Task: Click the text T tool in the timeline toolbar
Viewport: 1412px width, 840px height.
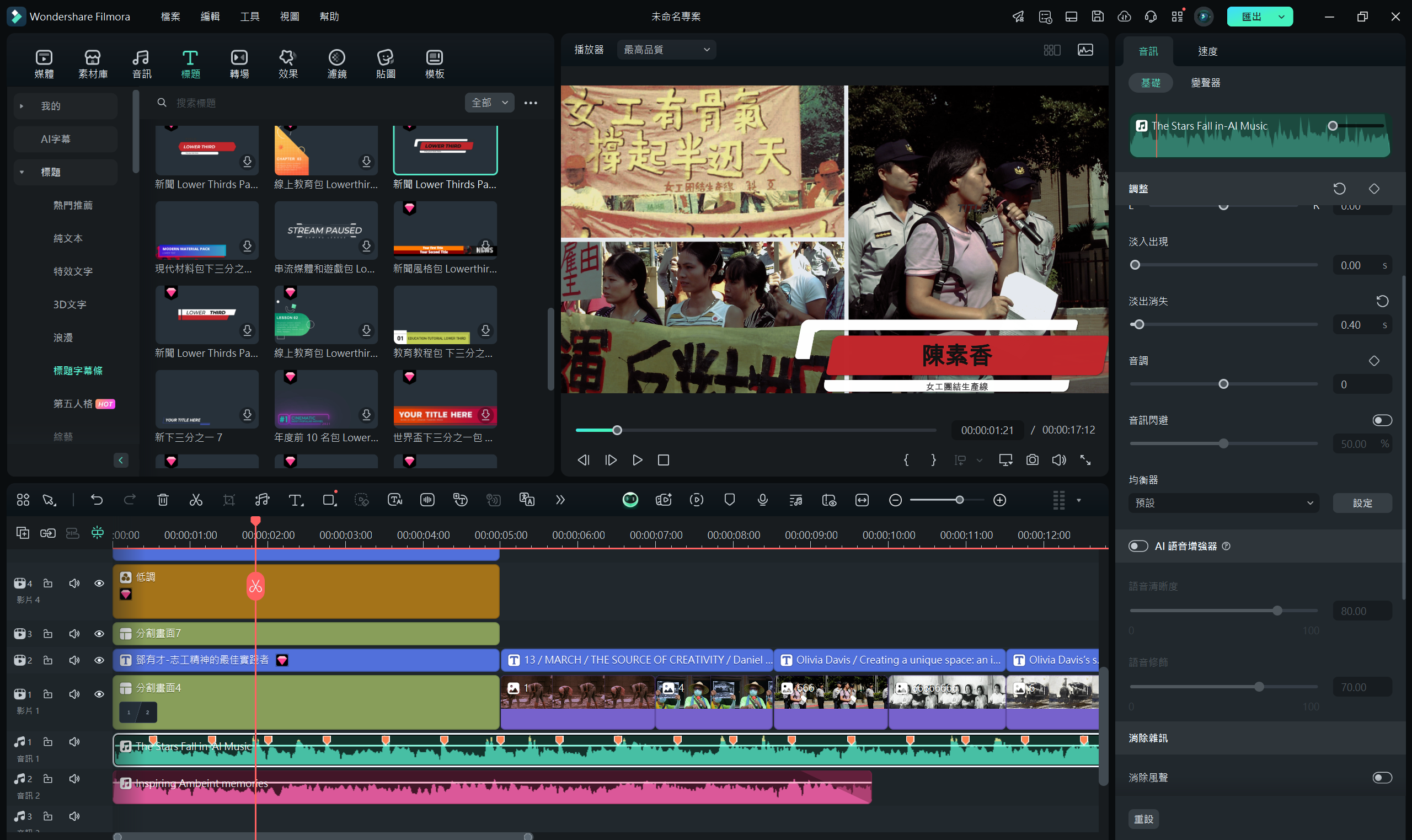Action: coord(296,500)
